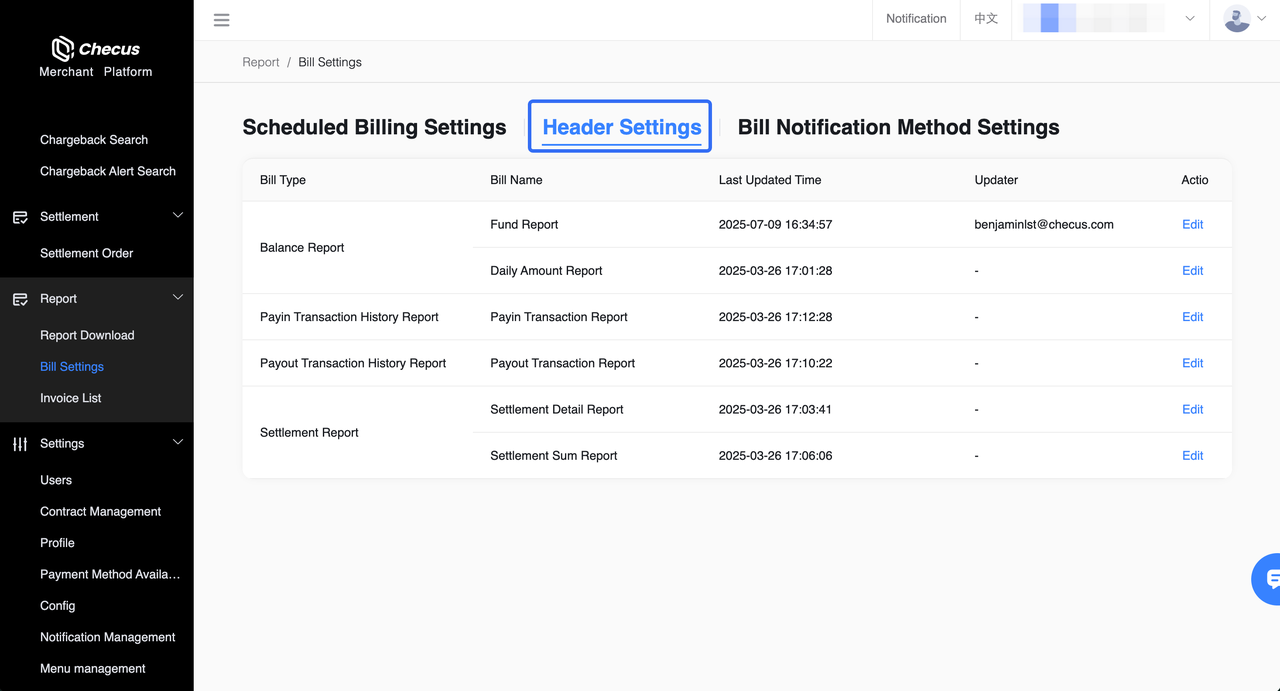Collapse the Settings menu chevron

click(178, 443)
